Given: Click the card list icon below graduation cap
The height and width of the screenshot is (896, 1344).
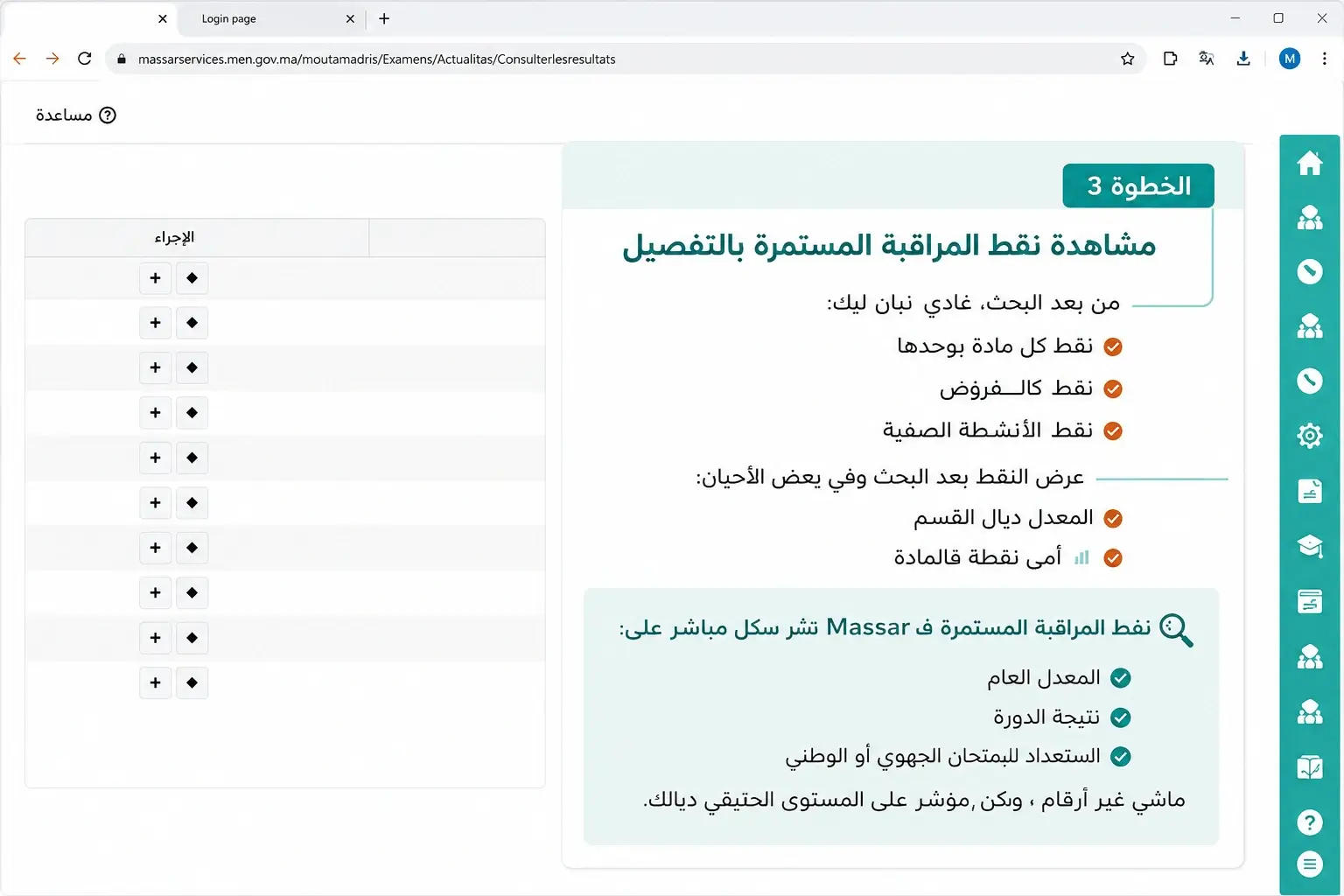Looking at the screenshot, I should pyautogui.click(x=1309, y=601).
